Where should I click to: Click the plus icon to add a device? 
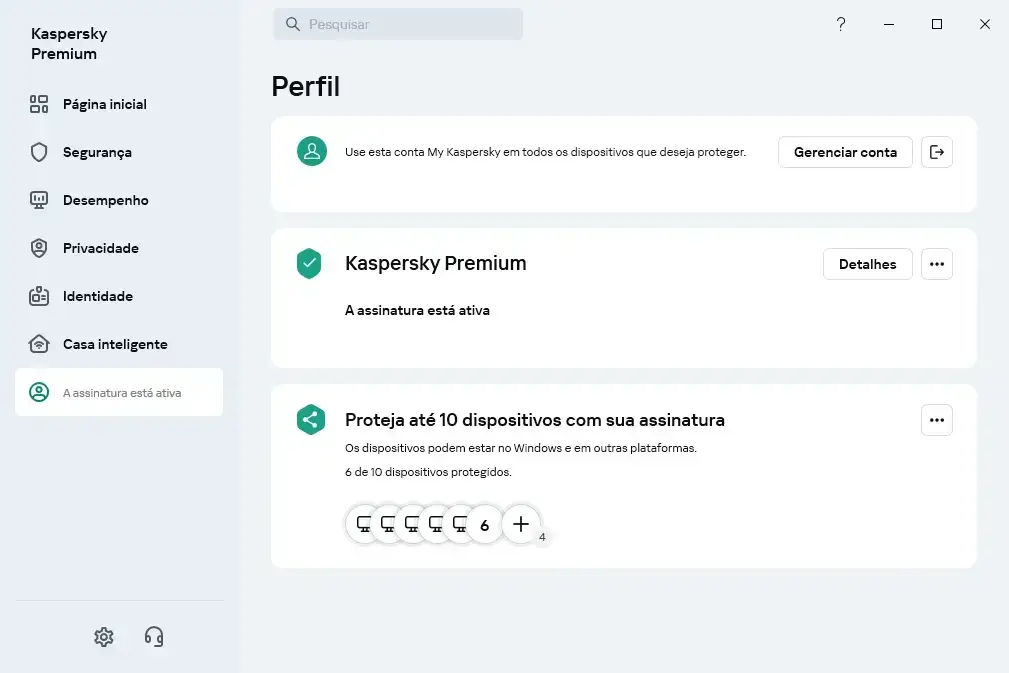click(521, 524)
